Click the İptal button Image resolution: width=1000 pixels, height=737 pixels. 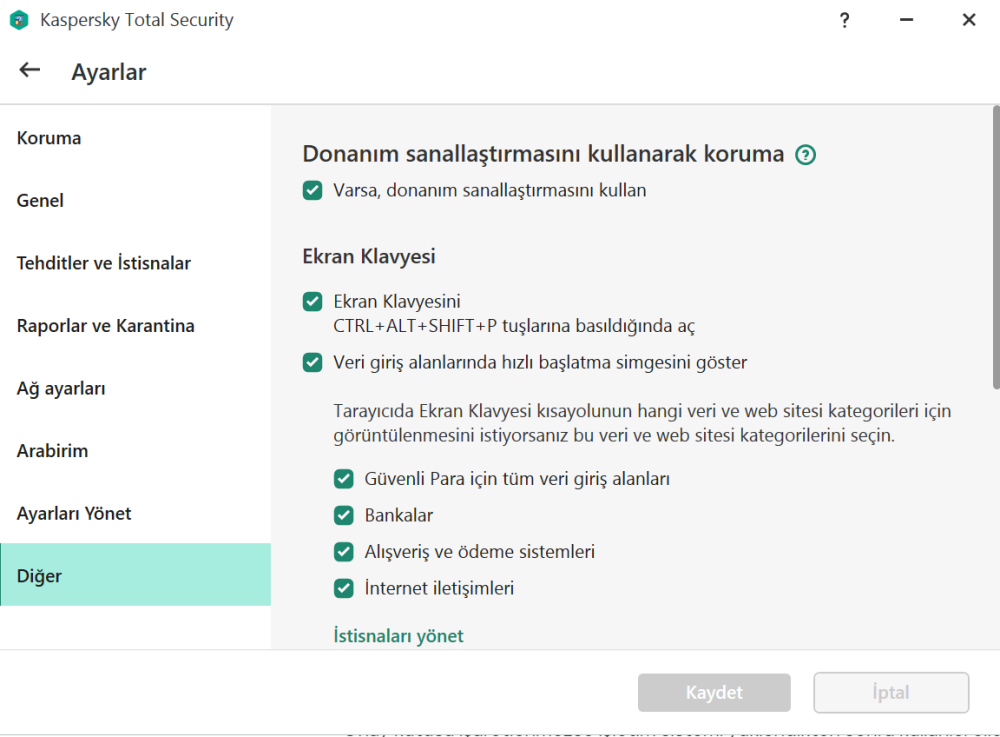[890, 692]
